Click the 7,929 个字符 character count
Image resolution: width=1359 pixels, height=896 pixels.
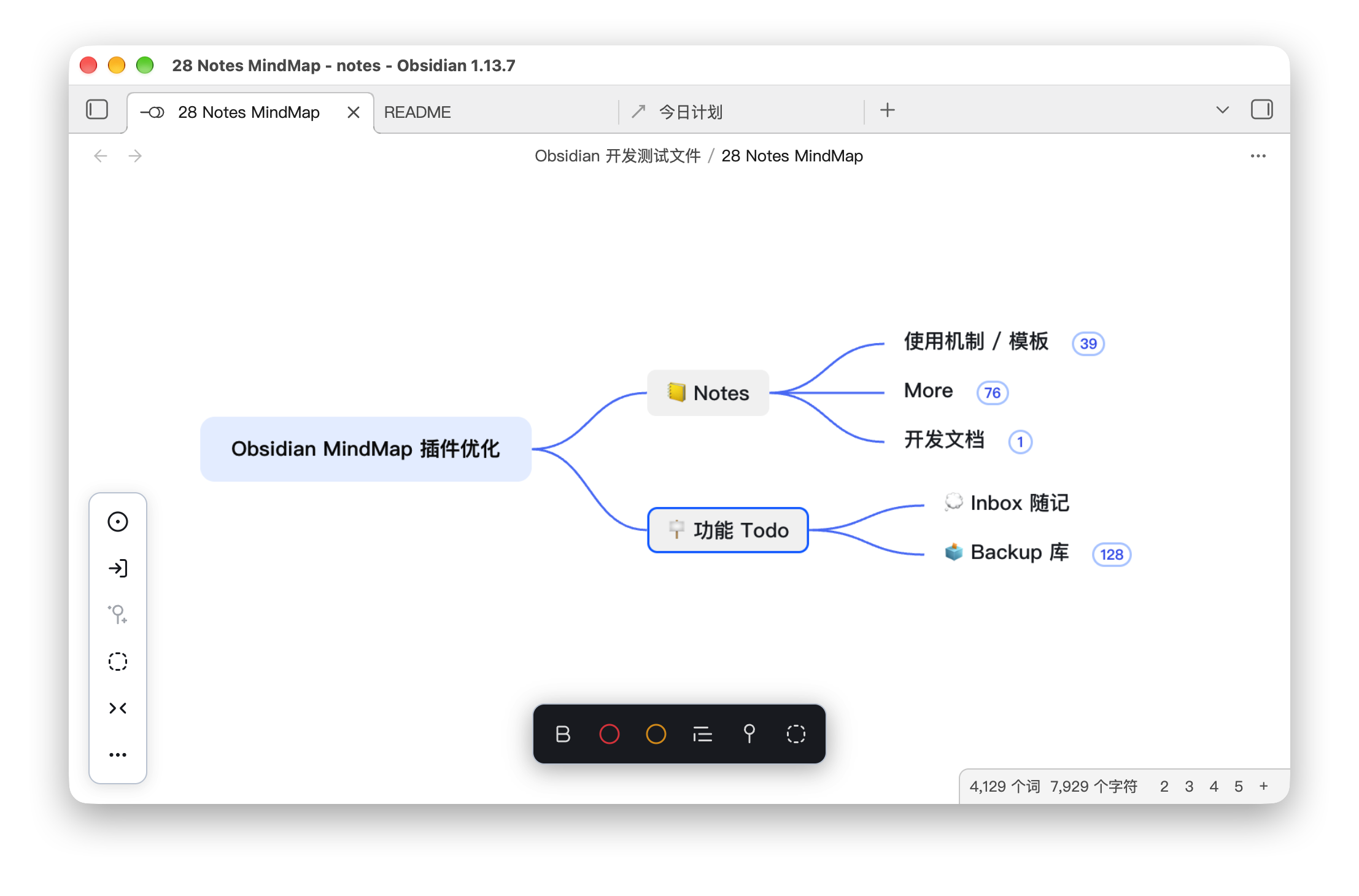tap(1094, 787)
